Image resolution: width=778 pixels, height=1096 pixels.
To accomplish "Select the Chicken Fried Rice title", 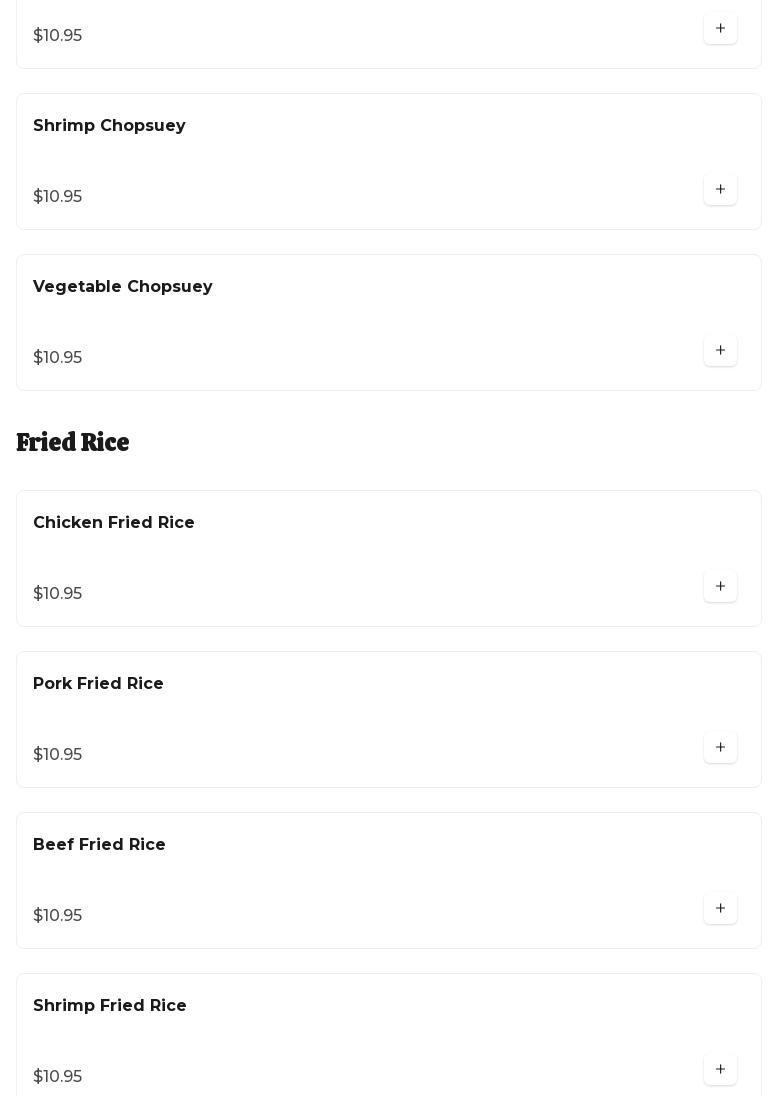I will 113,523.
